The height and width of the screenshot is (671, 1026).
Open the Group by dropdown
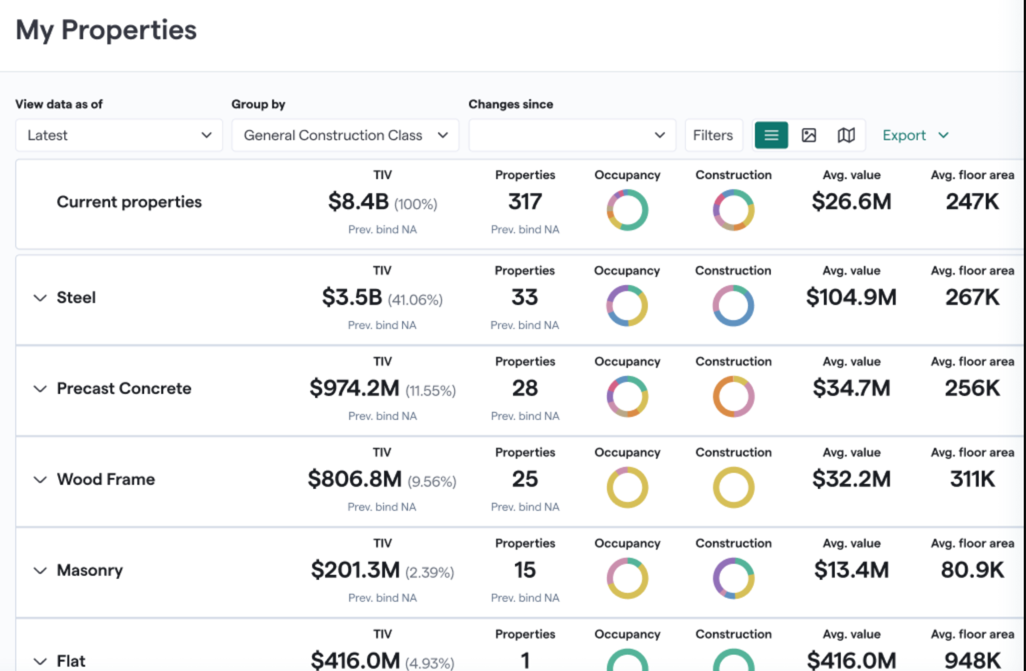coord(345,136)
